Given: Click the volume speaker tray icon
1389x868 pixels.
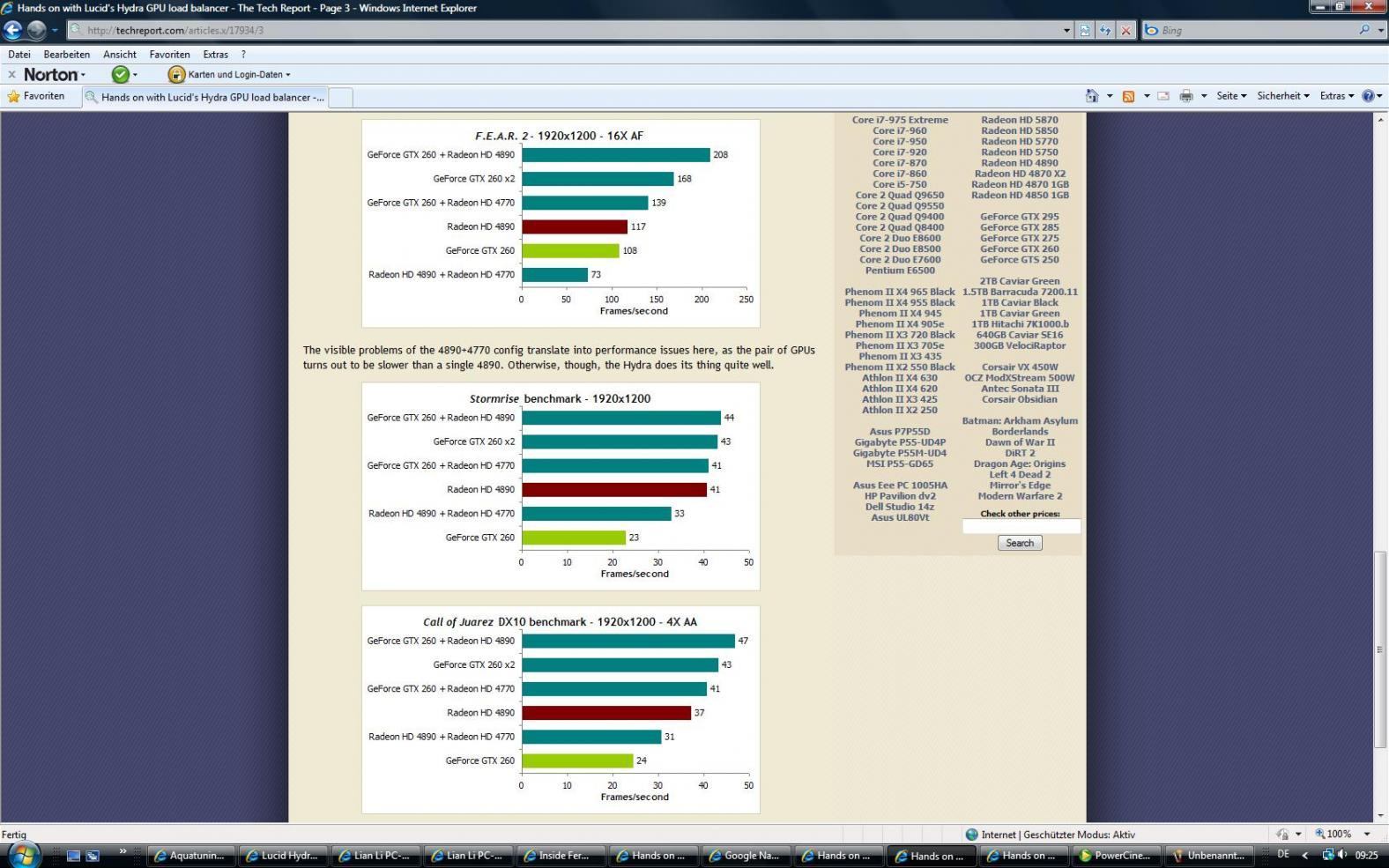Looking at the screenshot, I should (x=1342, y=855).
